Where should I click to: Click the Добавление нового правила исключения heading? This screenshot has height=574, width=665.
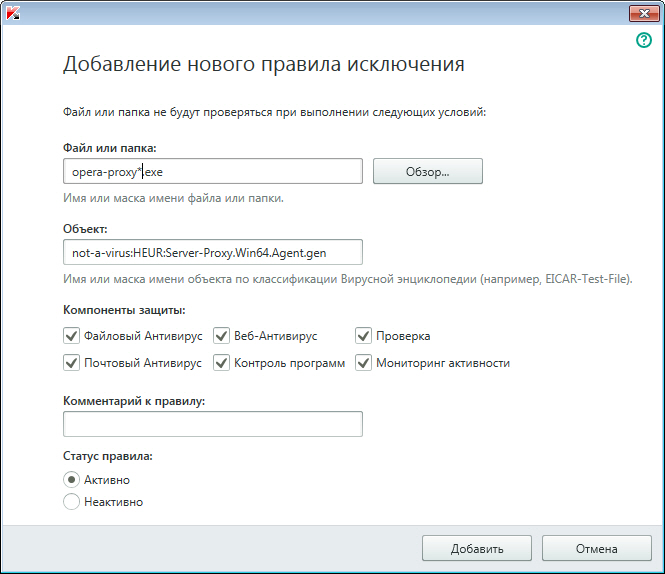pyautogui.click(x=263, y=65)
